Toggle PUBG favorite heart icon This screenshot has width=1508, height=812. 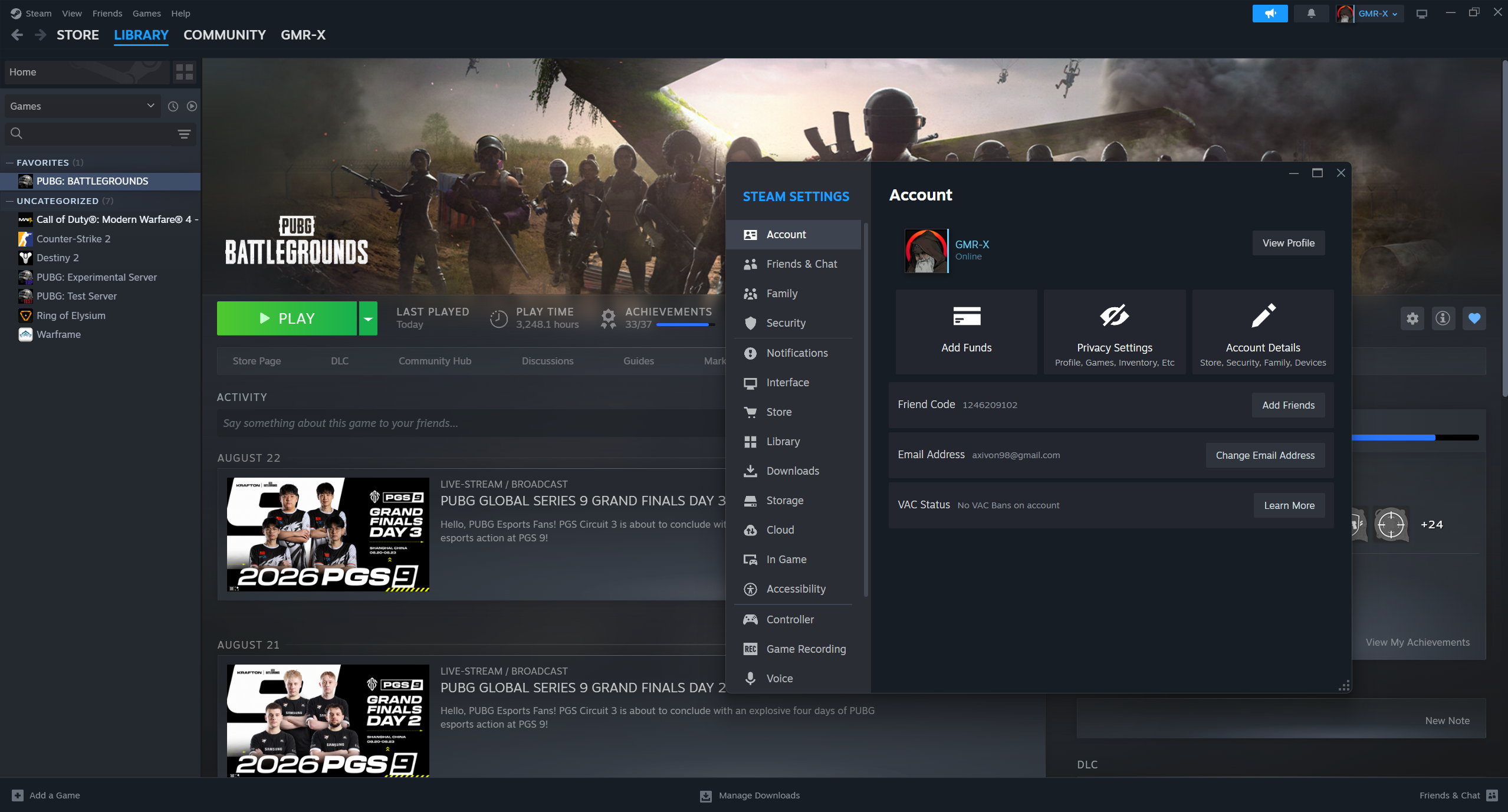click(1474, 318)
